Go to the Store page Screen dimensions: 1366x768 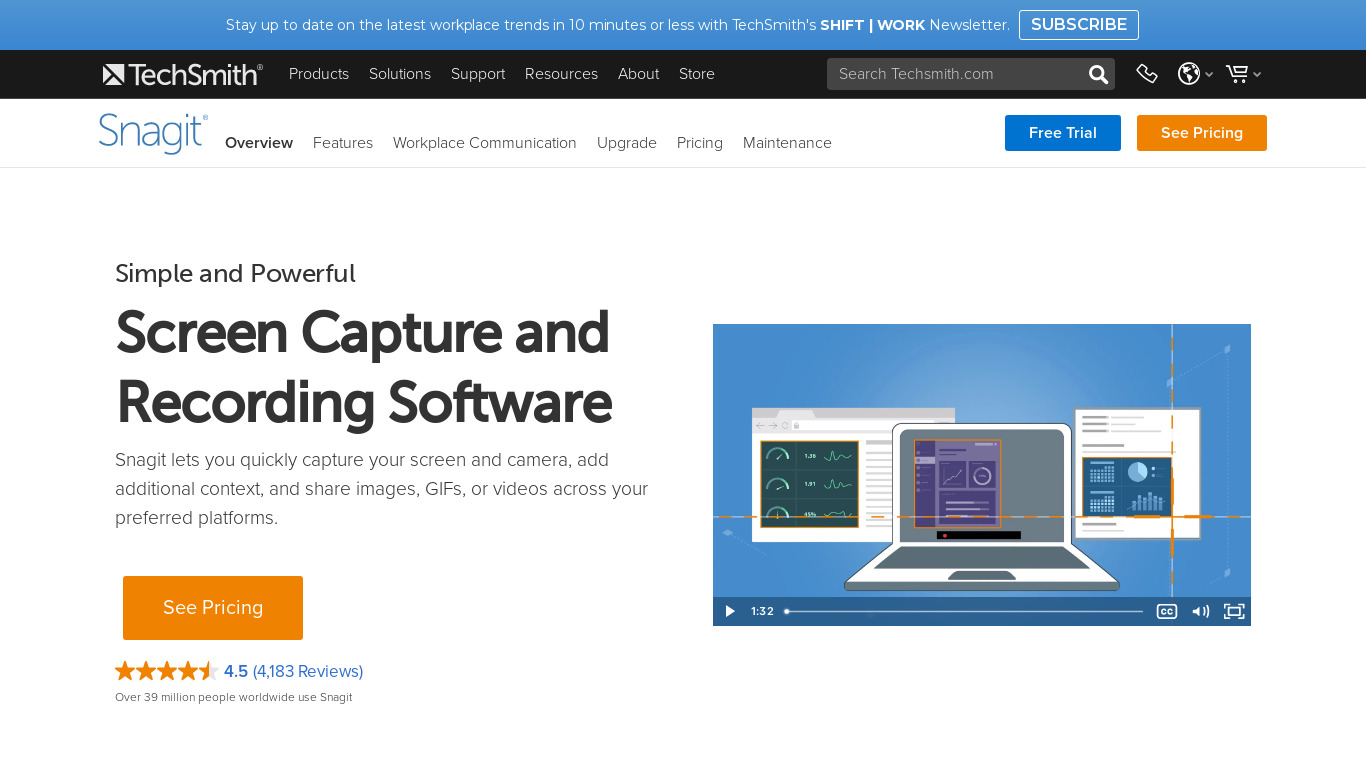click(697, 74)
